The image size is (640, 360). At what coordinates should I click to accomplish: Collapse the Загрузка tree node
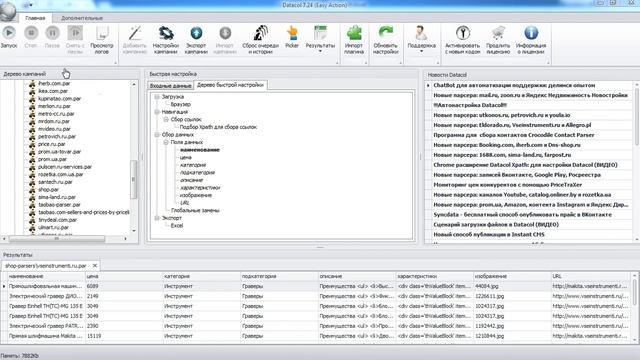pos(157,97)
